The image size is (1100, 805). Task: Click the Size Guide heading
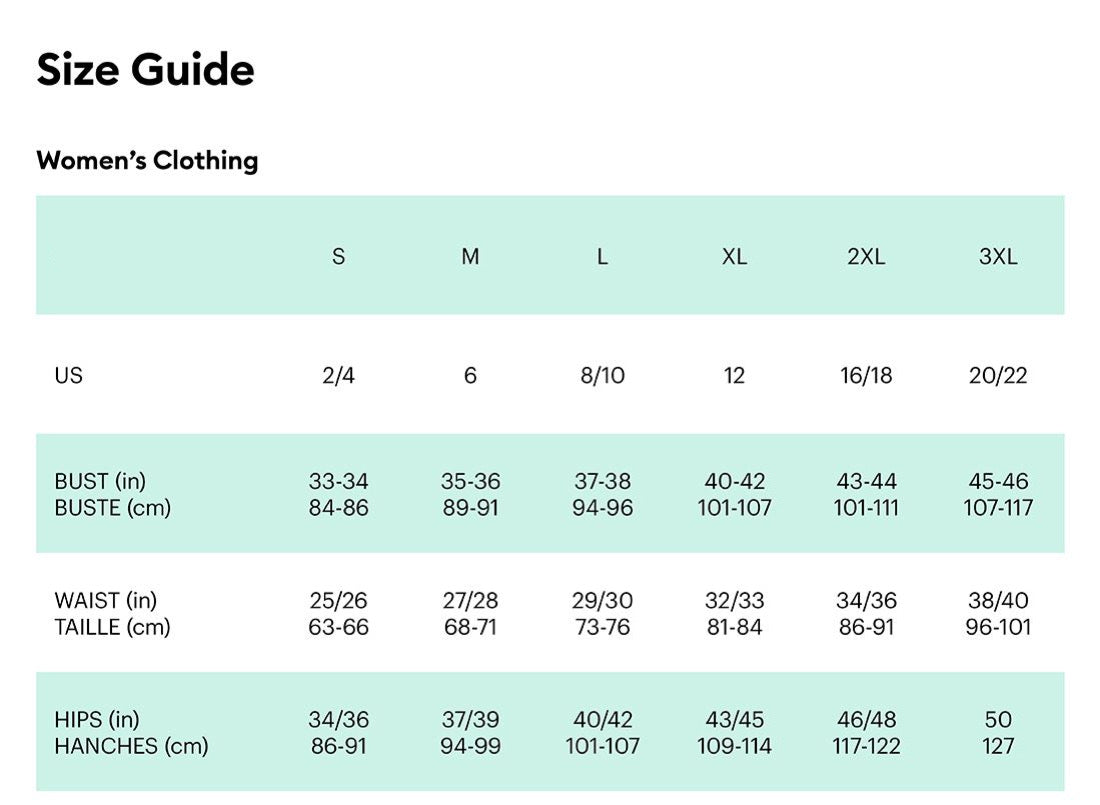click(145, 69)
